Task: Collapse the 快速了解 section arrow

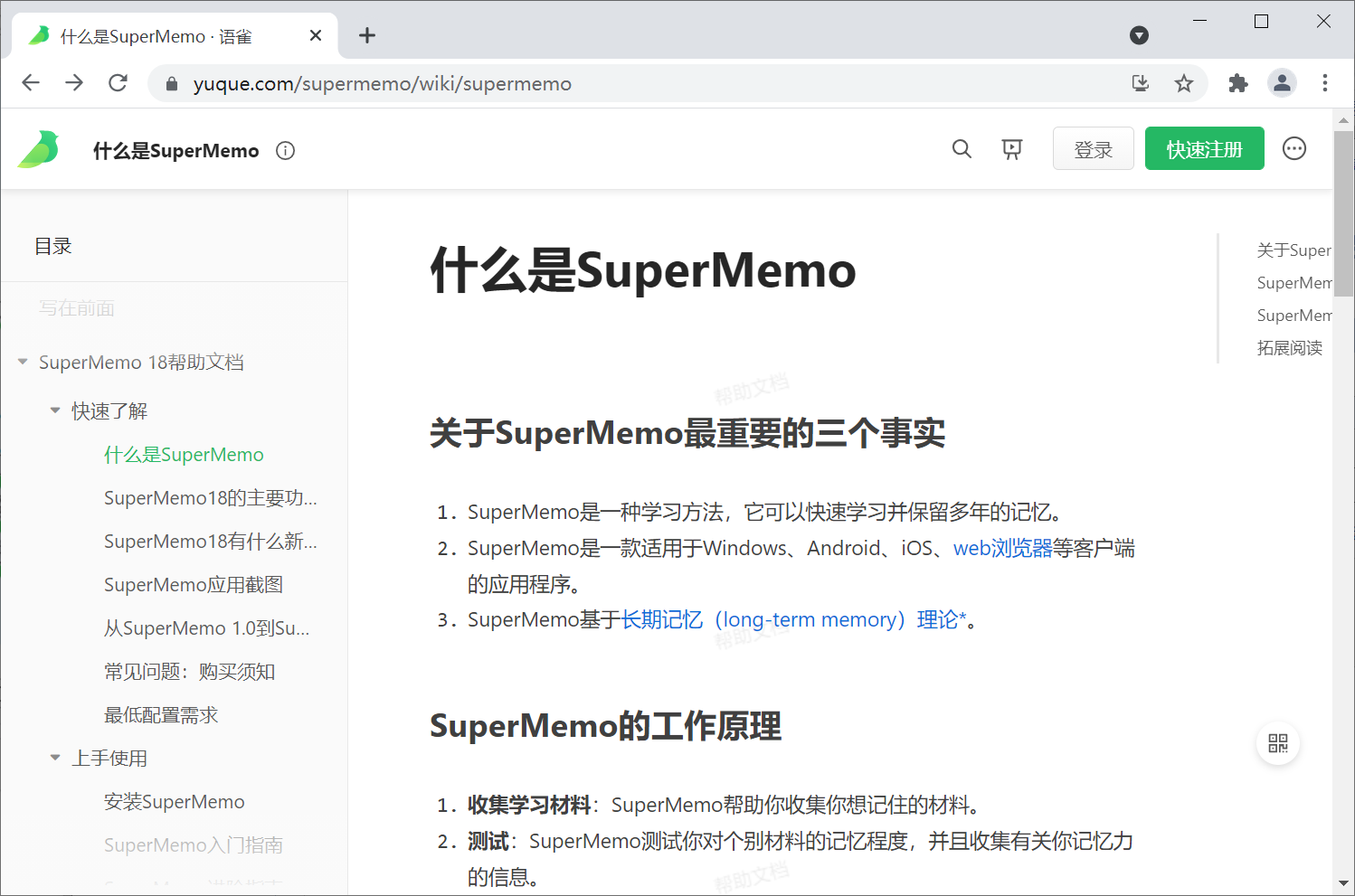Action: [x=55, y=410]
